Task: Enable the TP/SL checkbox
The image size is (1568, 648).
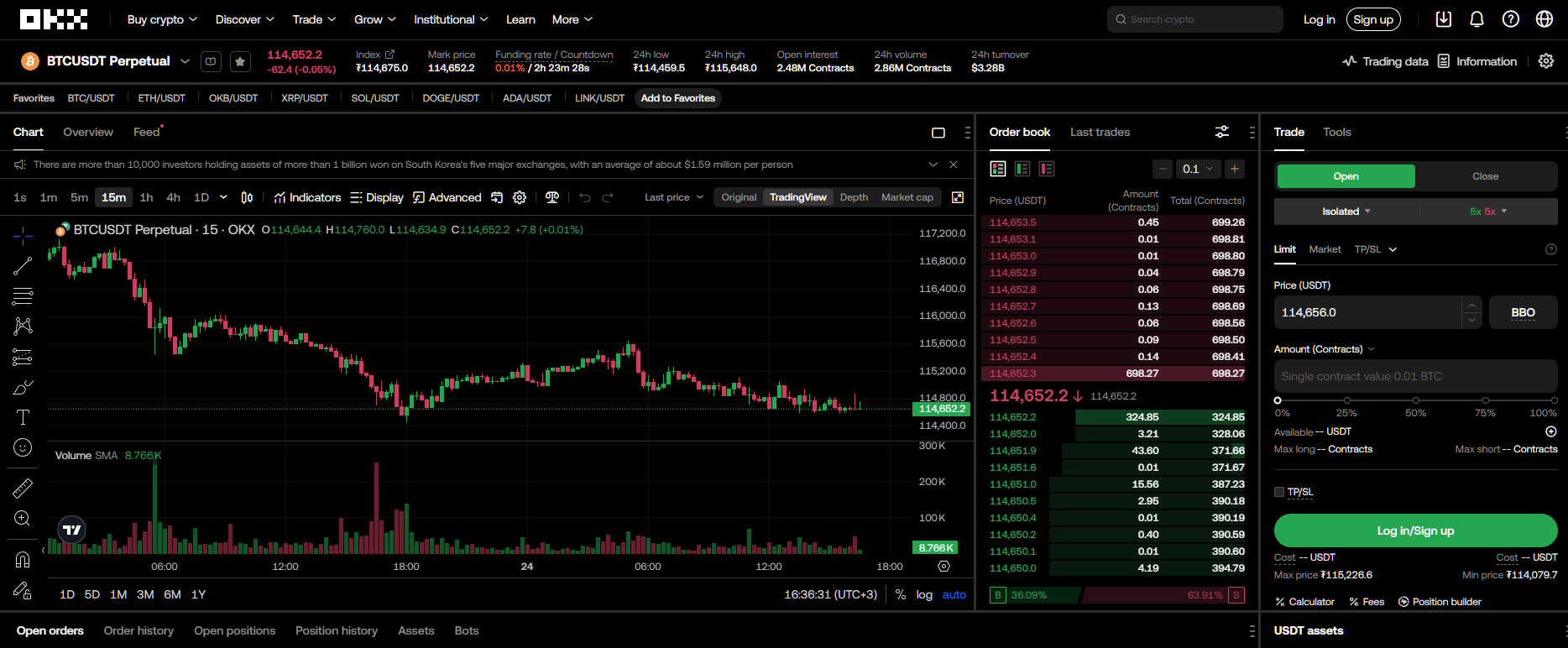Action: 1279,492
